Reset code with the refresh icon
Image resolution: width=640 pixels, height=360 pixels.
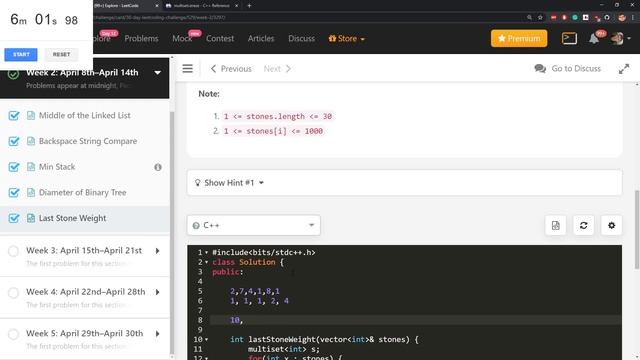tap(584, 225)
